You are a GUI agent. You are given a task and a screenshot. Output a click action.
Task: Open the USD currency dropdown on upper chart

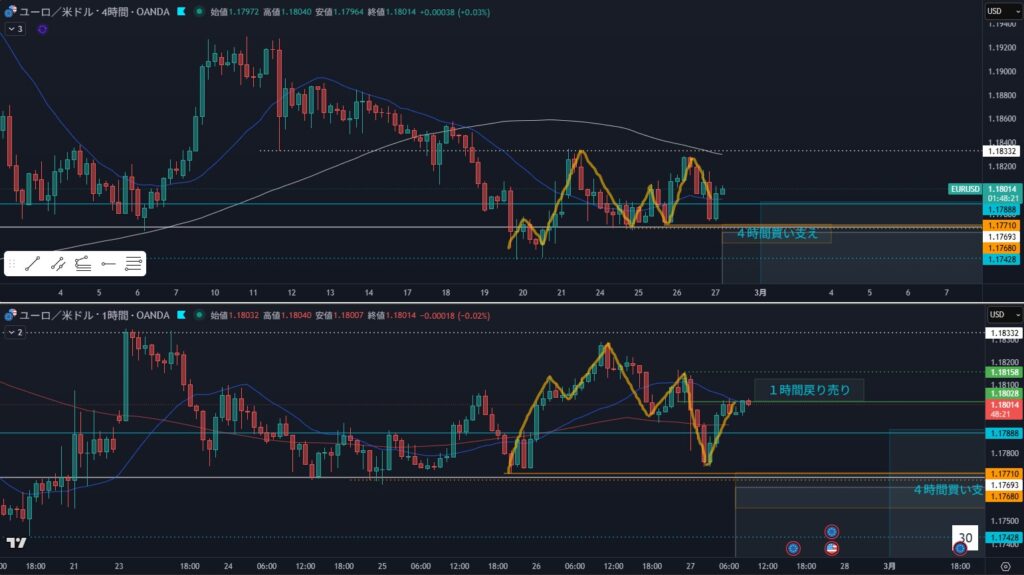994,11
